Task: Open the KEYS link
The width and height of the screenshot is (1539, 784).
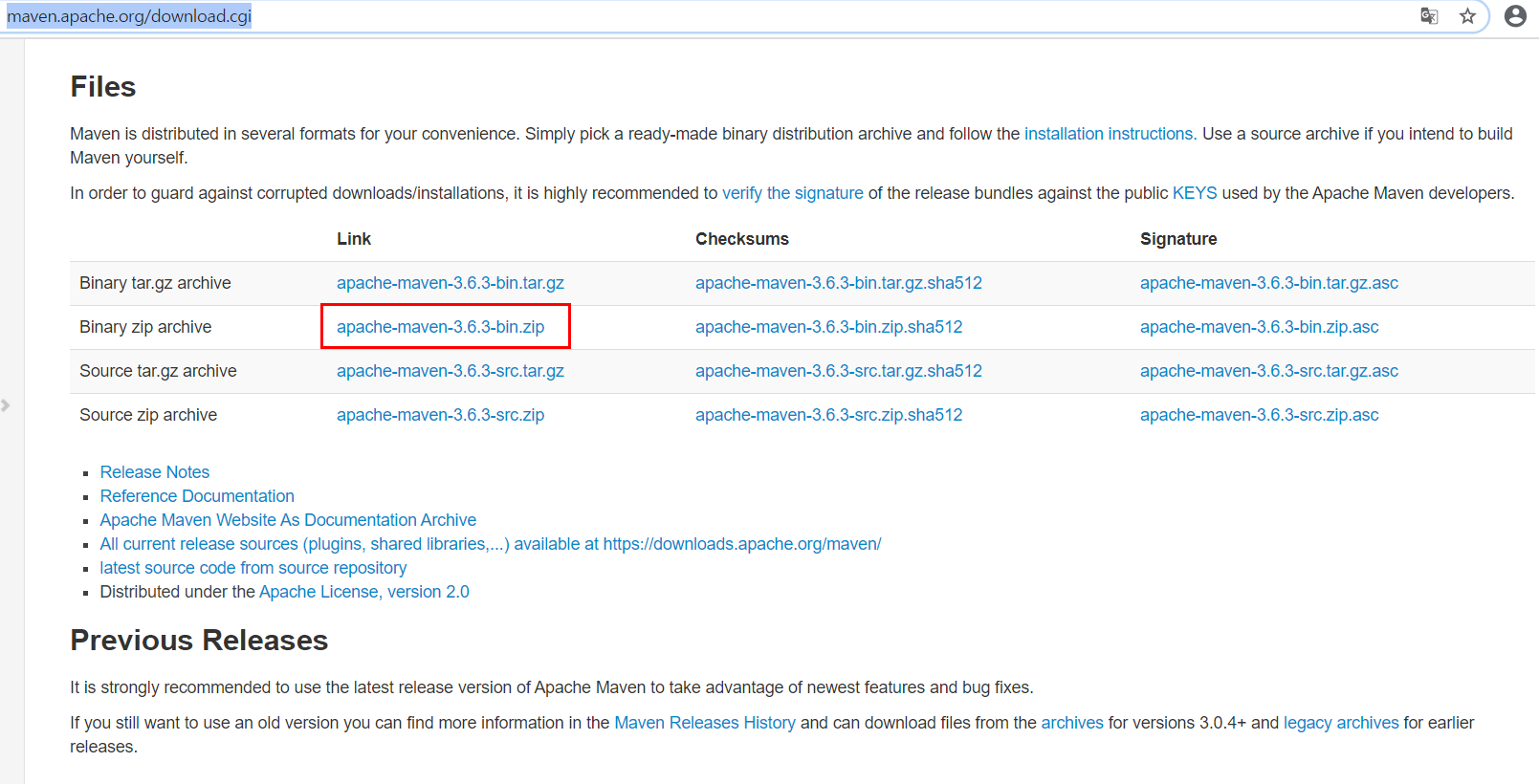Action: (1195, 193)
